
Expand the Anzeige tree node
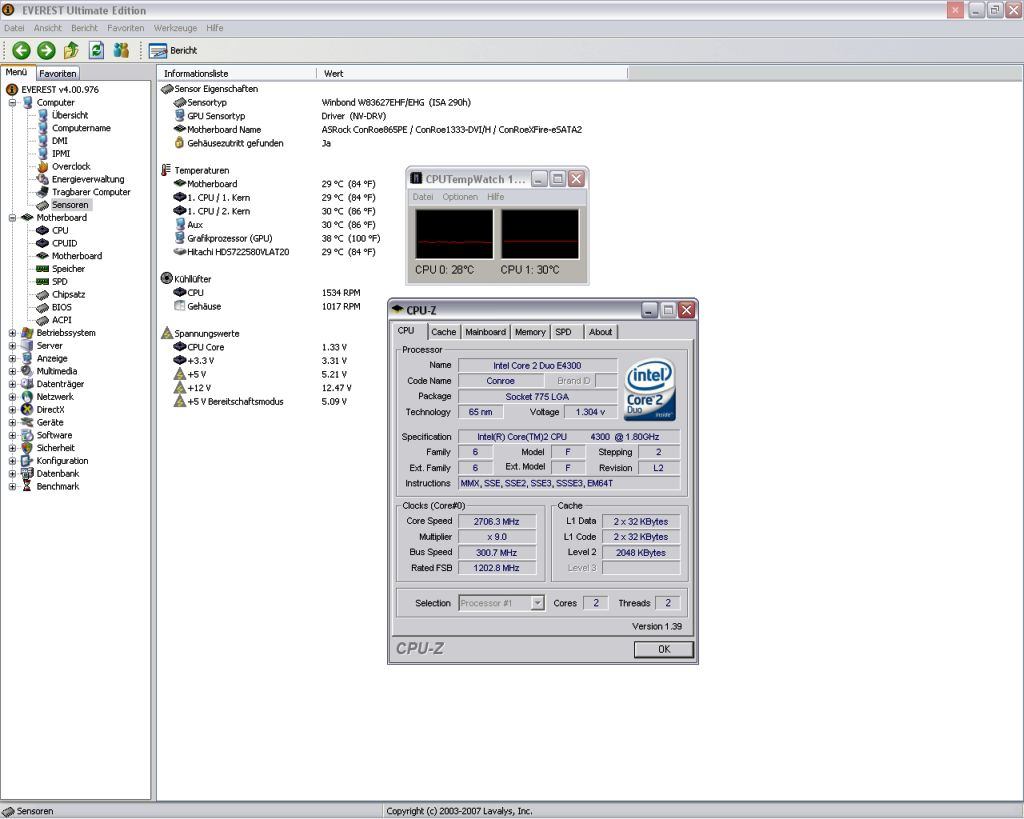[x=12, y=359]
